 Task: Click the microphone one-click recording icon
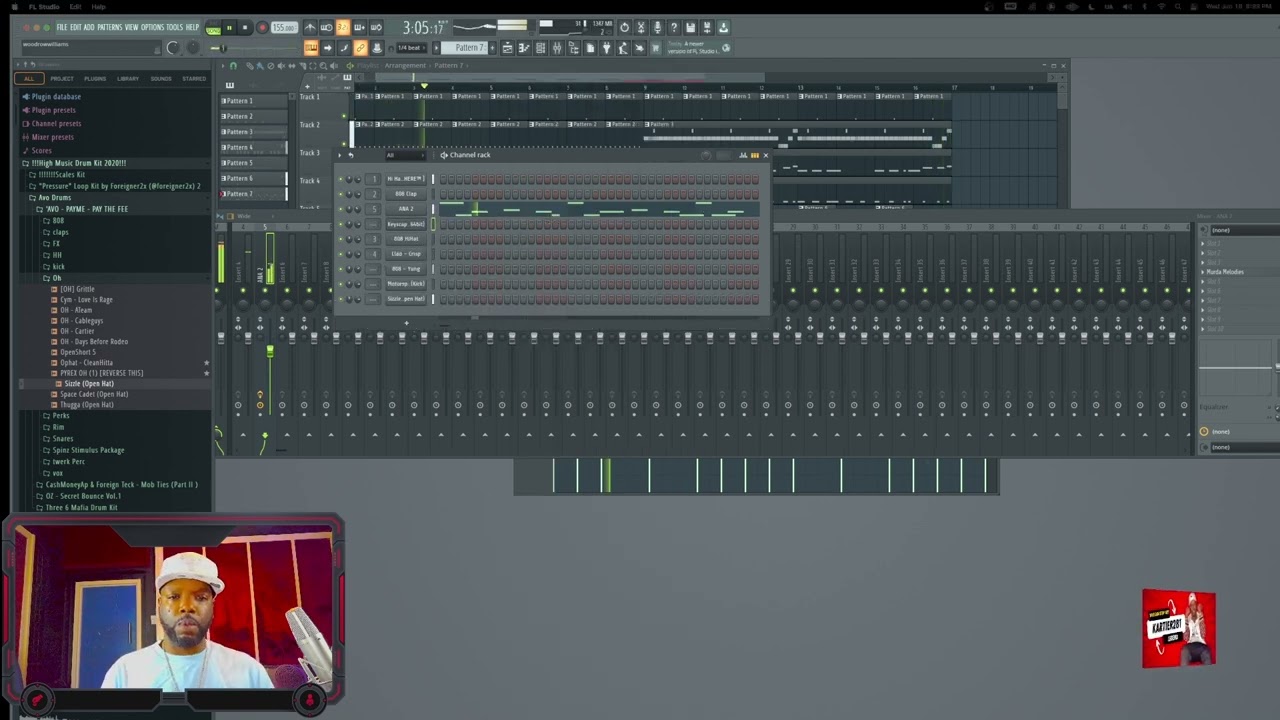click(x=657, y=27)
